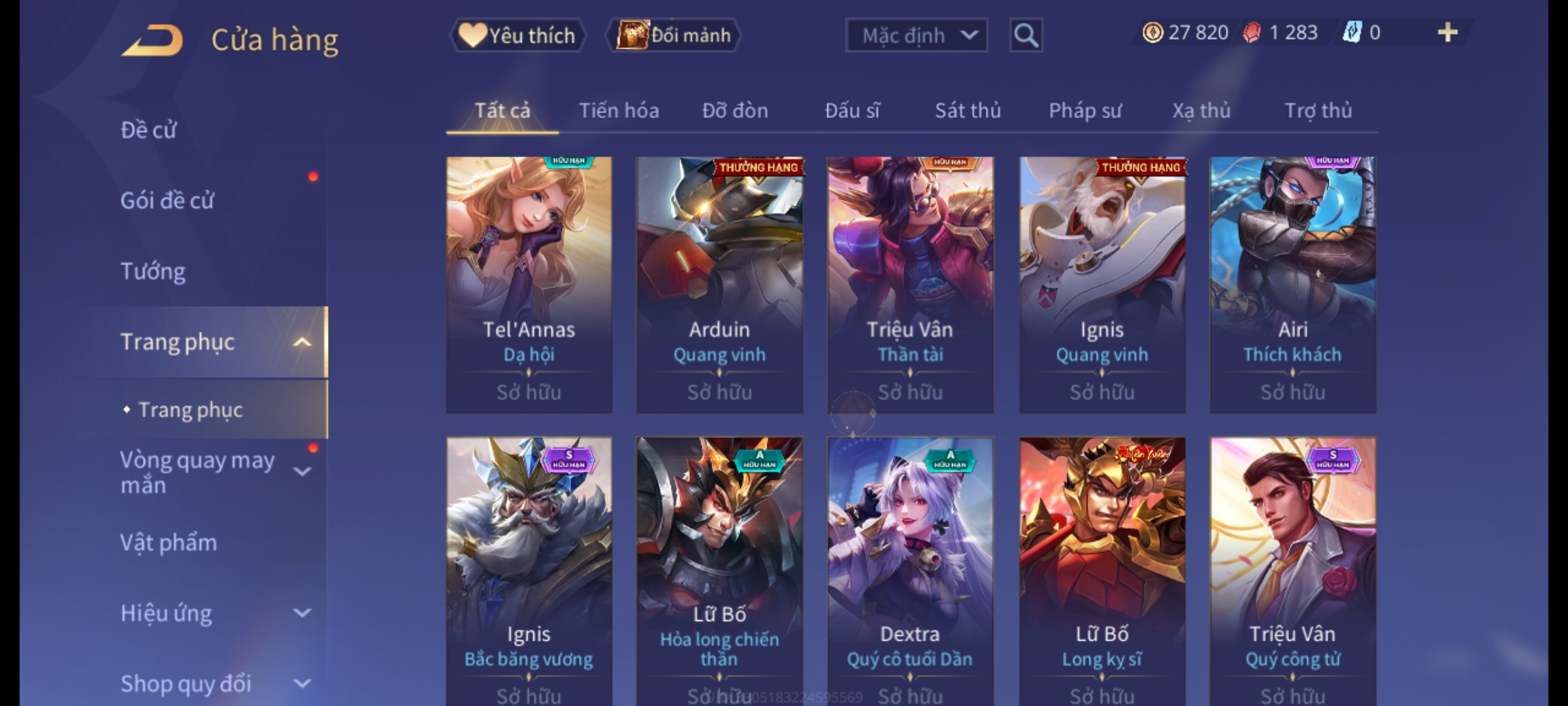The width and height of the screenshot is (1568, 706).
Task: Open Yêu thích heart favorites
Action: (x=517, y=35)
